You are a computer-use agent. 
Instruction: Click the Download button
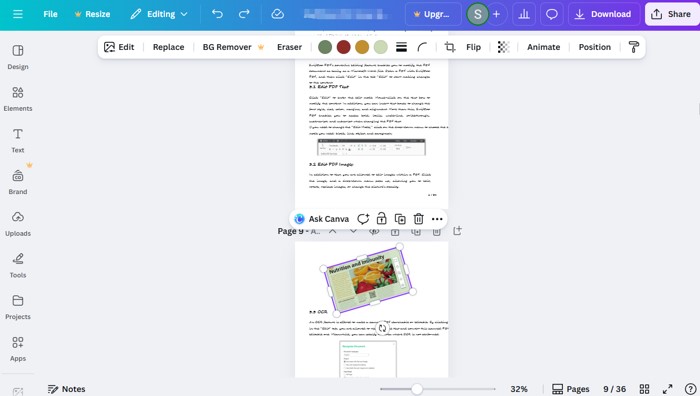[x=604, y=14]
